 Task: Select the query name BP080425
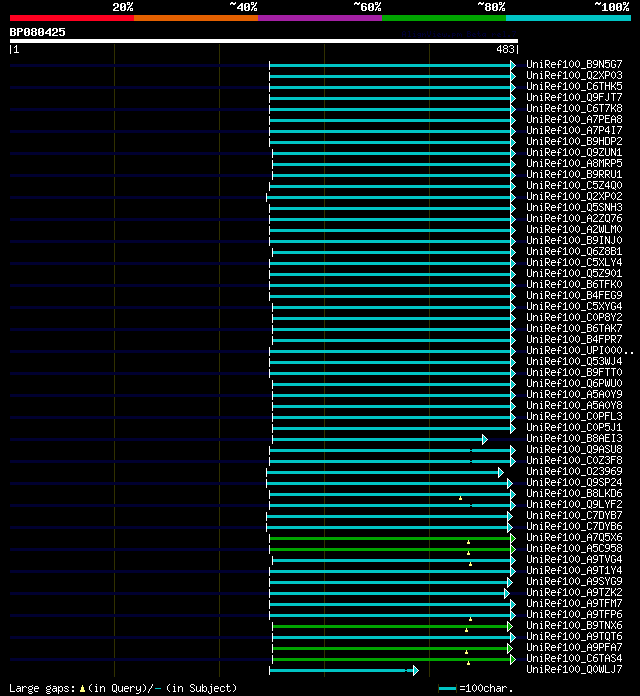pyautogui.click(x=37, y=32)
